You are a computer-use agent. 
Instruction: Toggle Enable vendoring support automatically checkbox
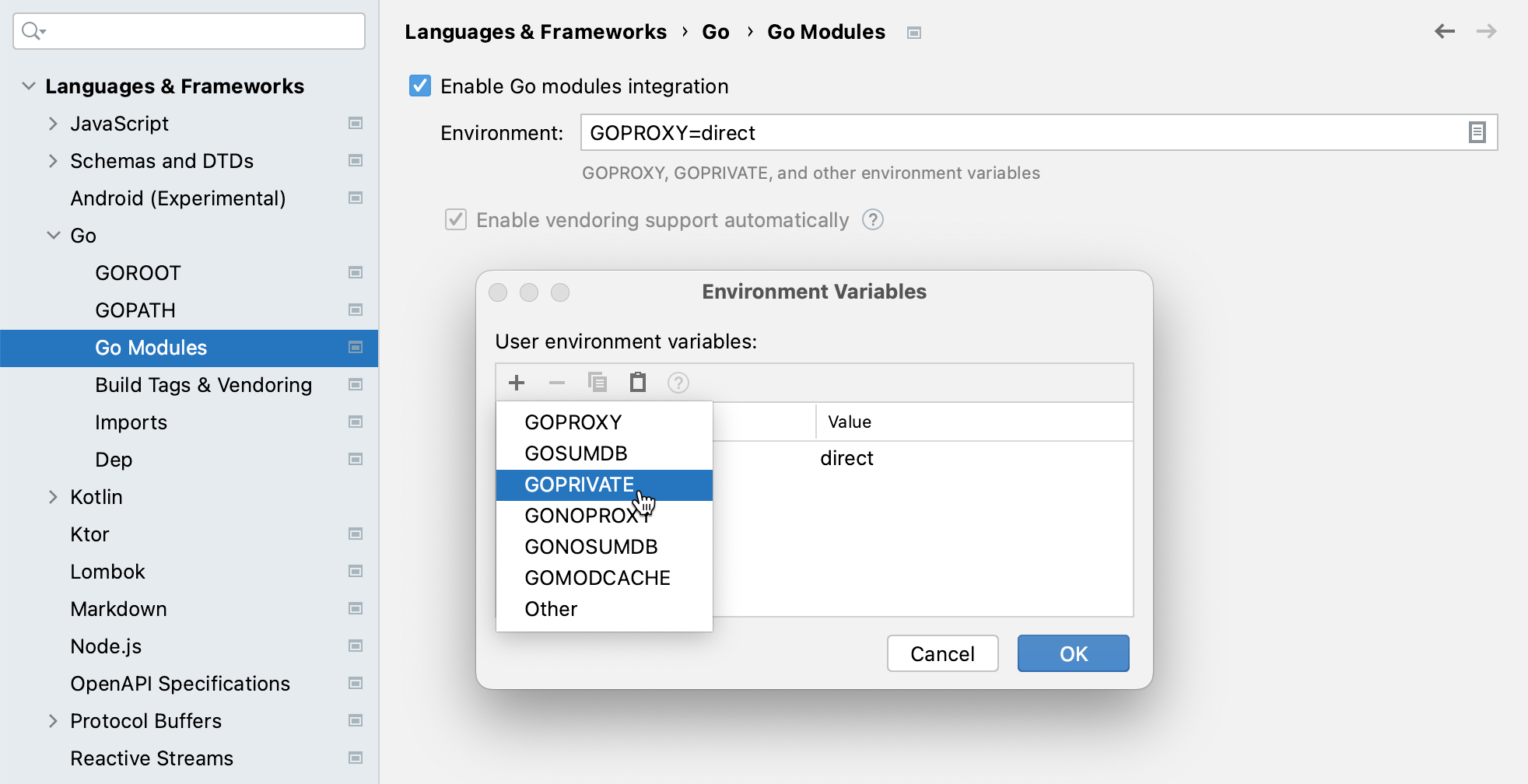coord(456,220)
